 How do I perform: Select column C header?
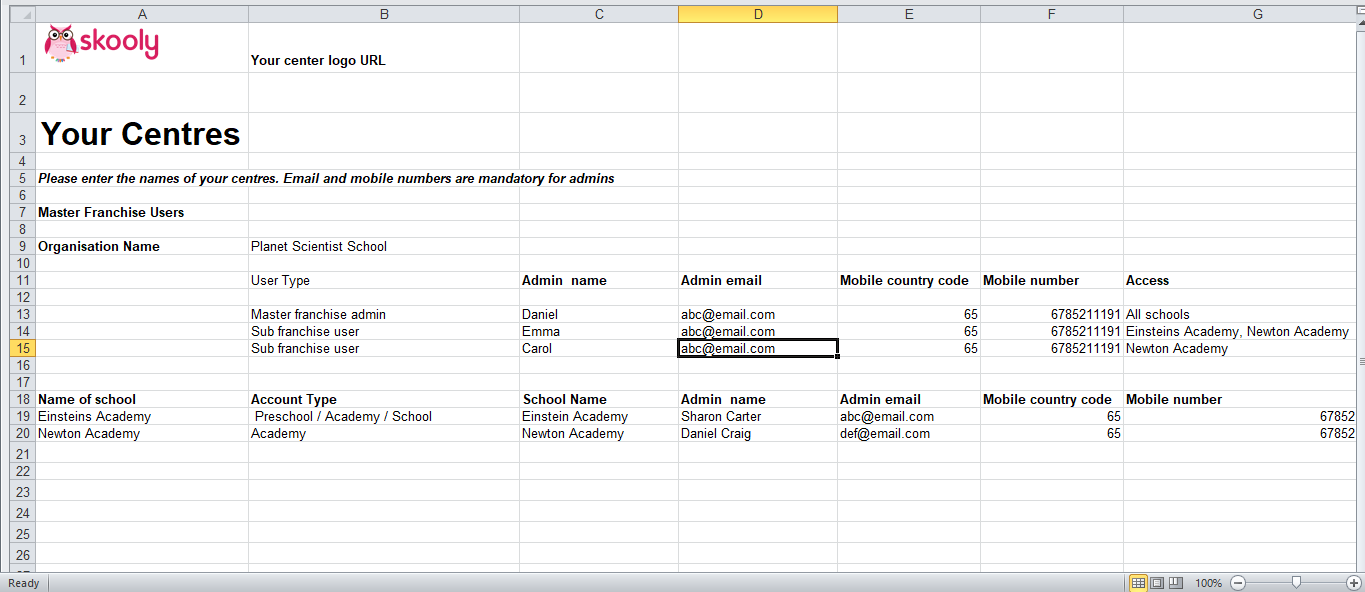coord(599,14)
